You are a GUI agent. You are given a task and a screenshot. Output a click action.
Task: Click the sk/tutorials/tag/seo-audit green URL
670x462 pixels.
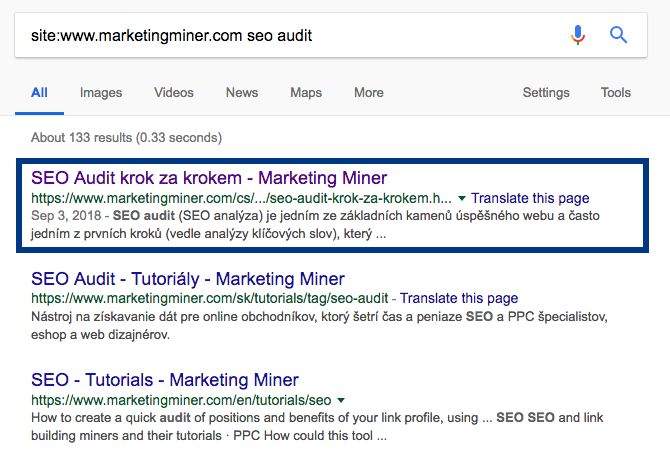click(209, 298)
